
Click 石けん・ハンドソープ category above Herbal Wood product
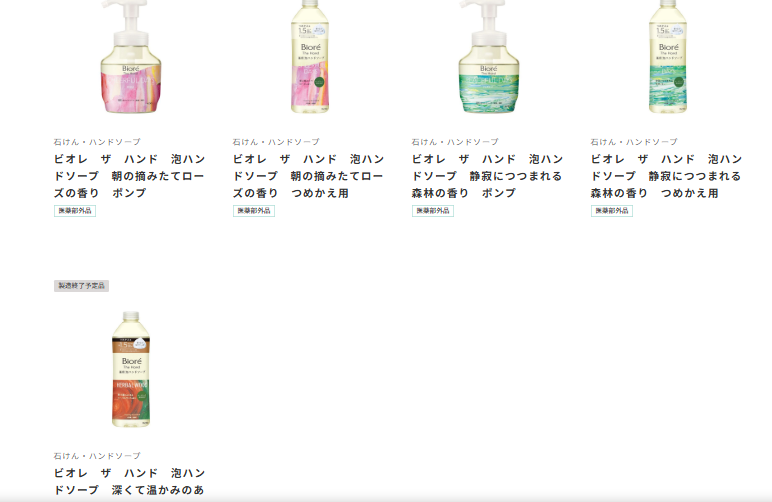[x=97, y=456]
